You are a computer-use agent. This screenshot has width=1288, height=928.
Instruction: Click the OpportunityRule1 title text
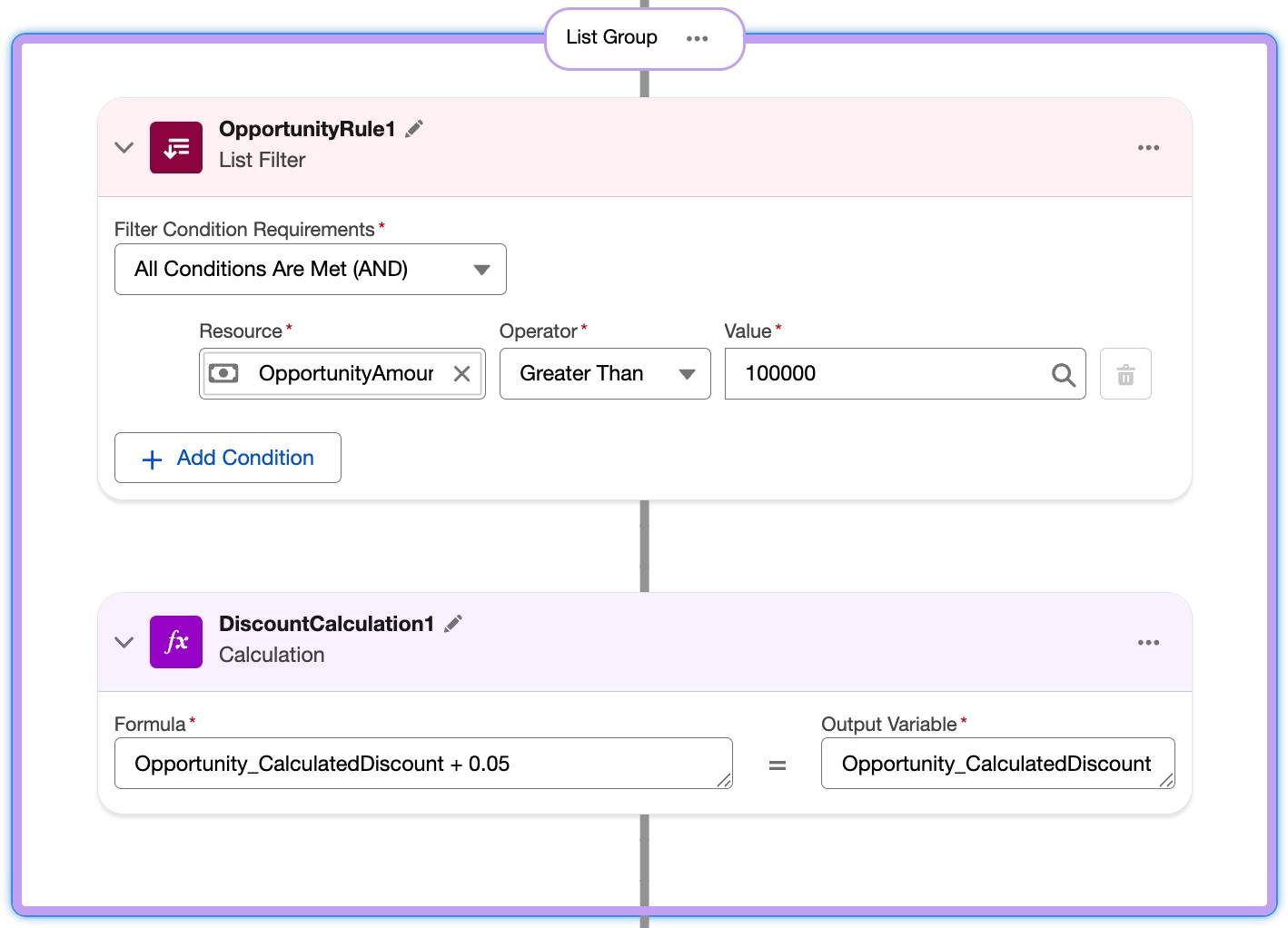(x=307, y=129)
